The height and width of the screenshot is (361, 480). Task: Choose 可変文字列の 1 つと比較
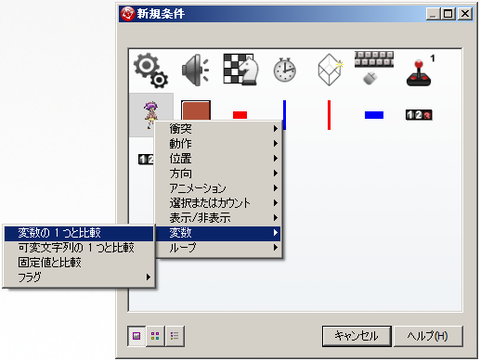coord(79,248)
